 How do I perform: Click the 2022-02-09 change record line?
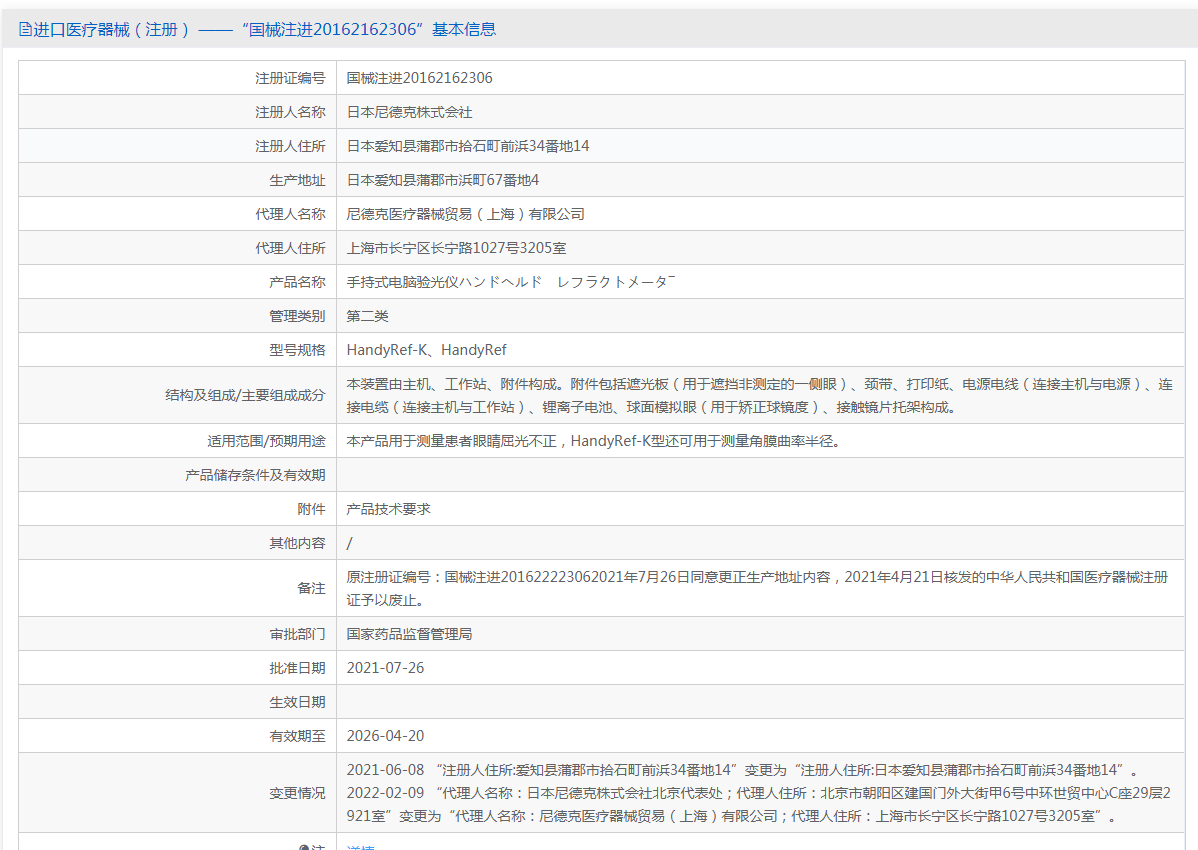click(759, 805)
